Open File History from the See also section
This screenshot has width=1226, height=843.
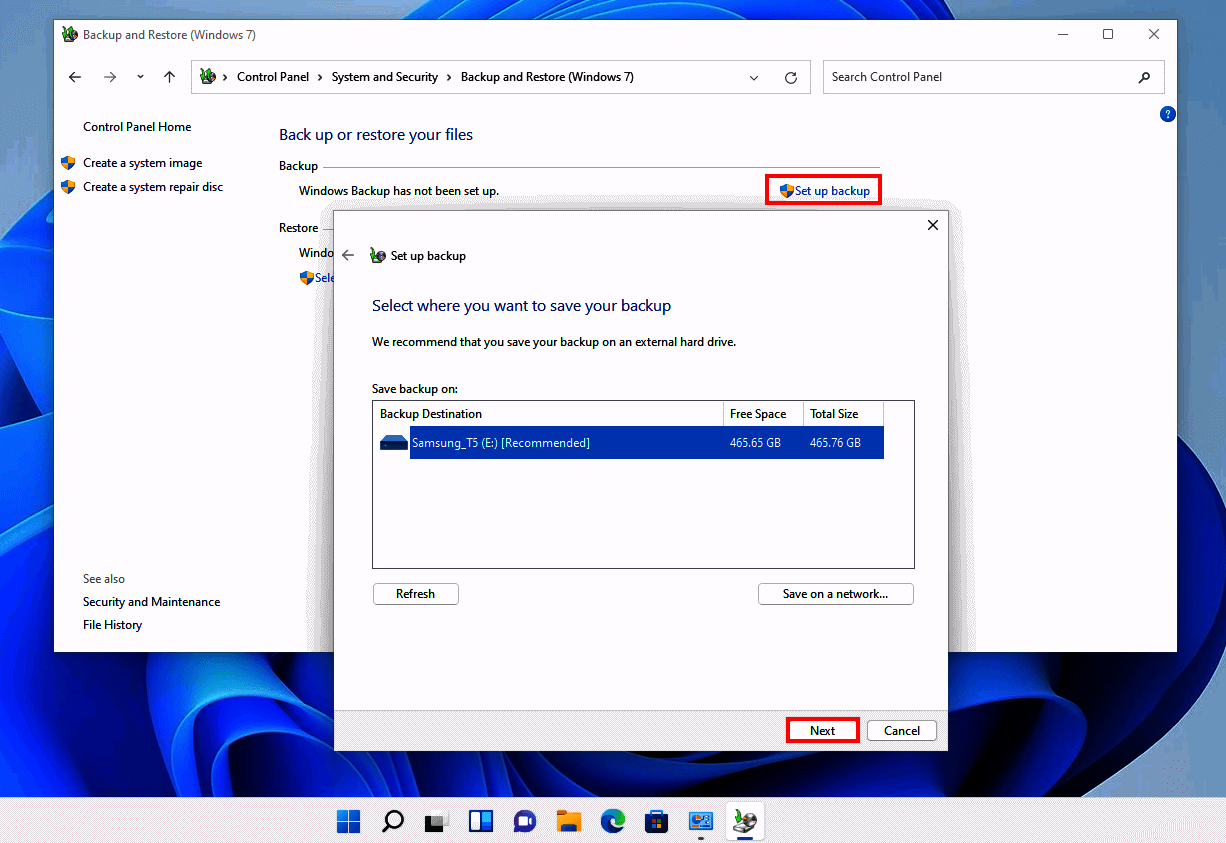pos(112,624)
